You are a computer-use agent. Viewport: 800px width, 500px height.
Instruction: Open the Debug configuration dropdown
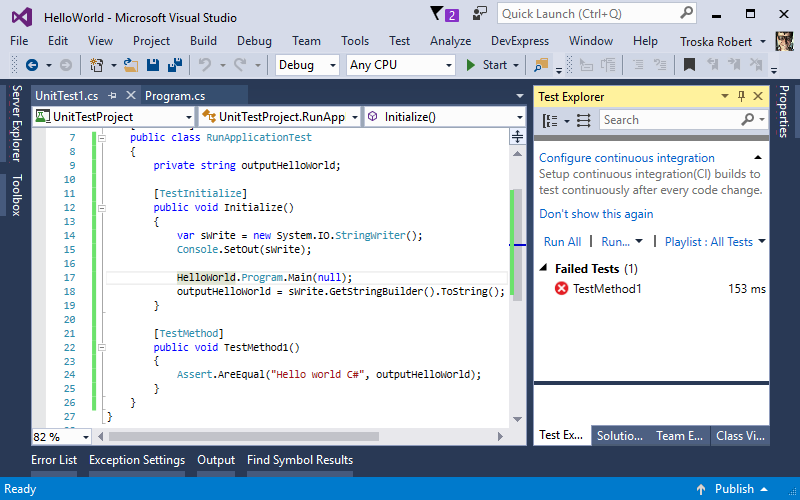[333, 65]
